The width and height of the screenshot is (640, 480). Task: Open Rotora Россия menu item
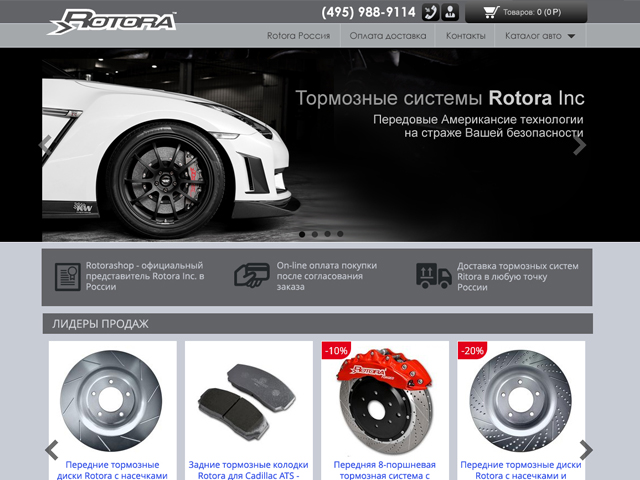pos(298,36)
